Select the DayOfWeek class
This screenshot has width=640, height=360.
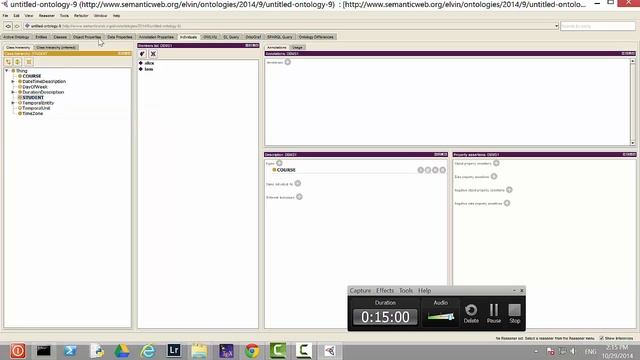35,87
